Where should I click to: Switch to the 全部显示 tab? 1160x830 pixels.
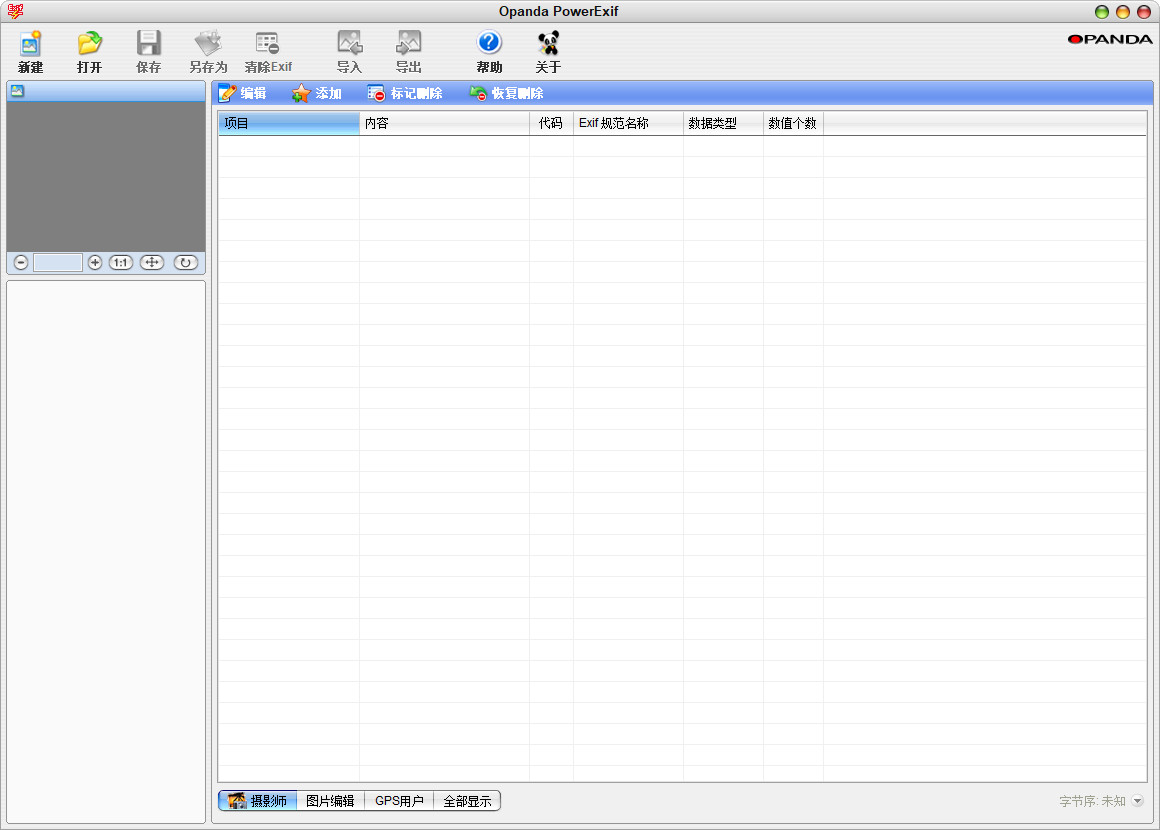tap(467, 800)
